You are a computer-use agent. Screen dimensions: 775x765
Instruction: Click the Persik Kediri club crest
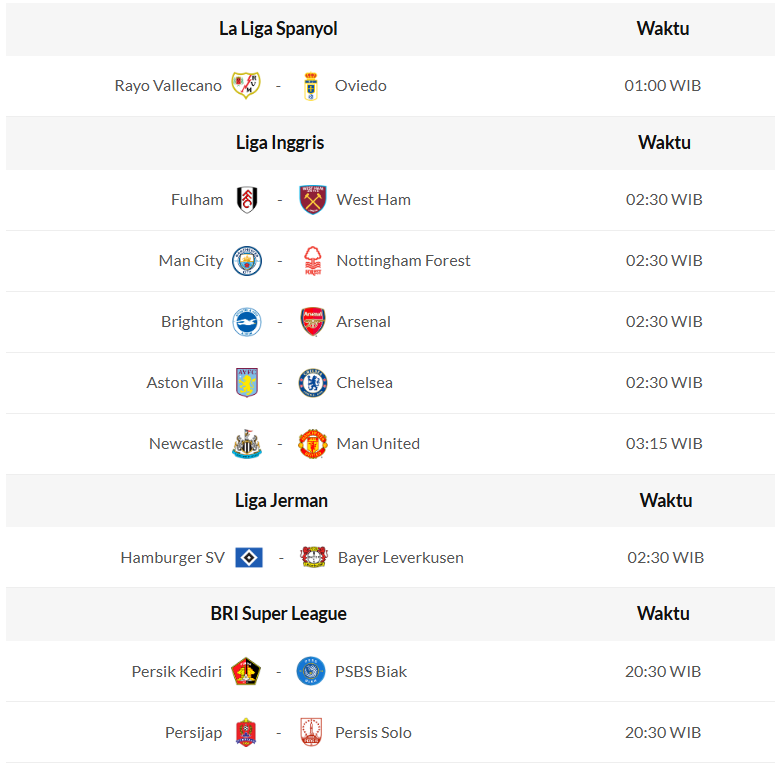pyautogui.click(x=246, y=672)
